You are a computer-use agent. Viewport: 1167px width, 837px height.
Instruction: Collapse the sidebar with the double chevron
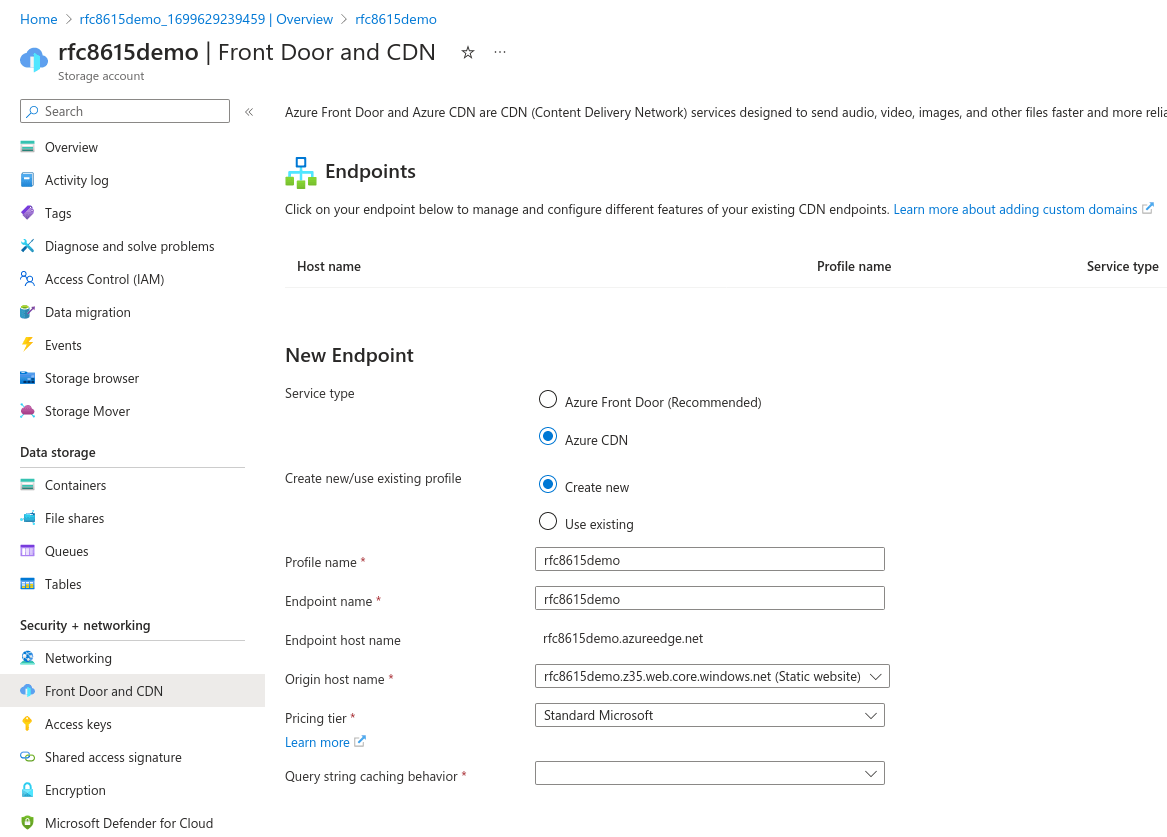pos(249,112)
